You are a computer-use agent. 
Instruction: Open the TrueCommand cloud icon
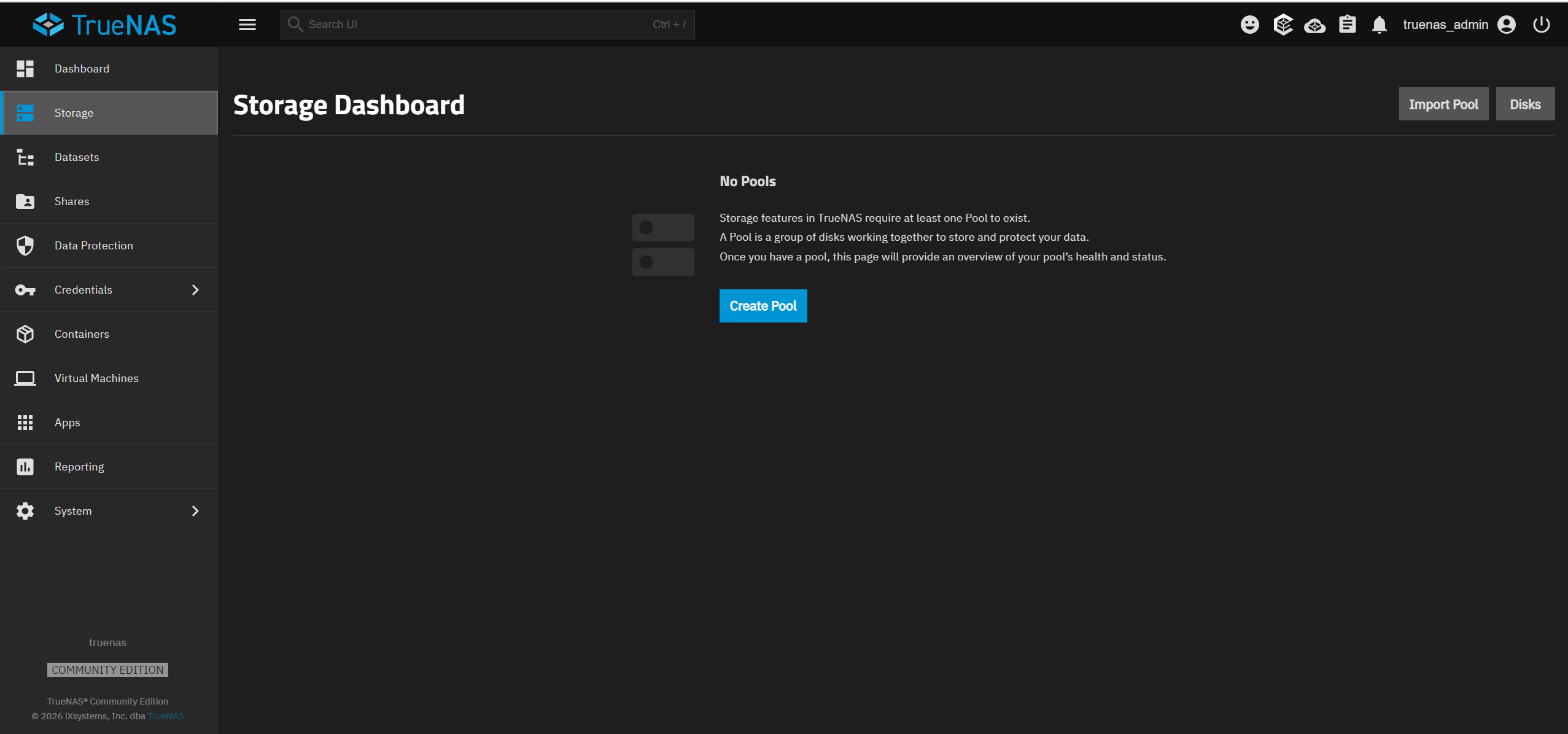[1314, 25]
